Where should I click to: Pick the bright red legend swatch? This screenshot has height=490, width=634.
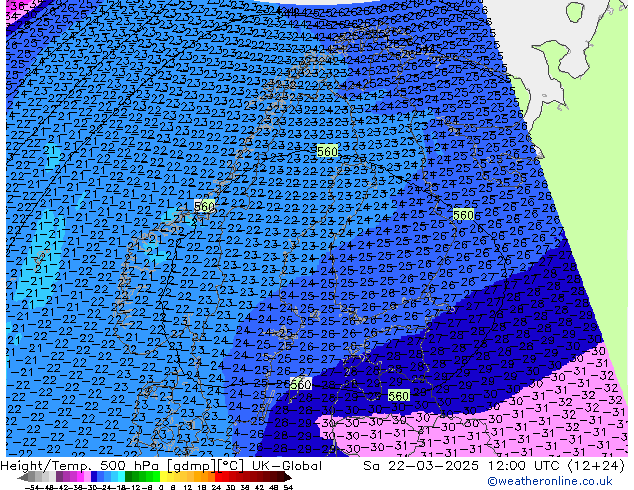[218, 477]
